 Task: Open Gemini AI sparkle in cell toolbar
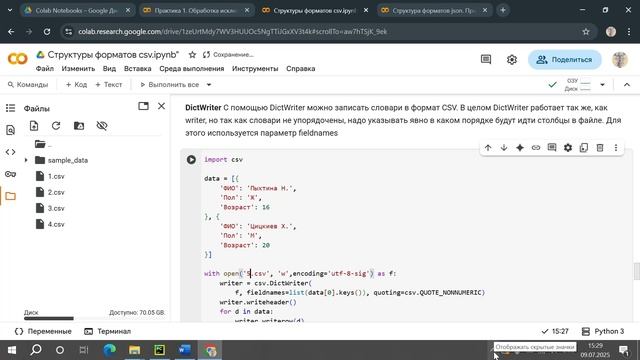pos(520,148)
